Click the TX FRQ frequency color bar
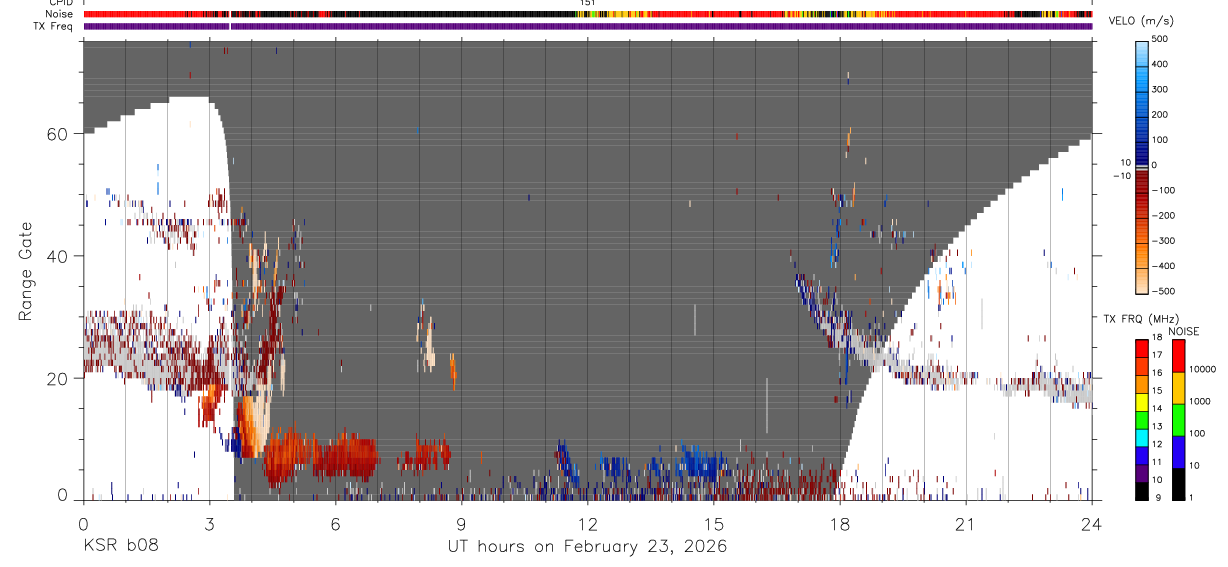This screenshot has width=1228, height=567. click(x=1142, y=419)
